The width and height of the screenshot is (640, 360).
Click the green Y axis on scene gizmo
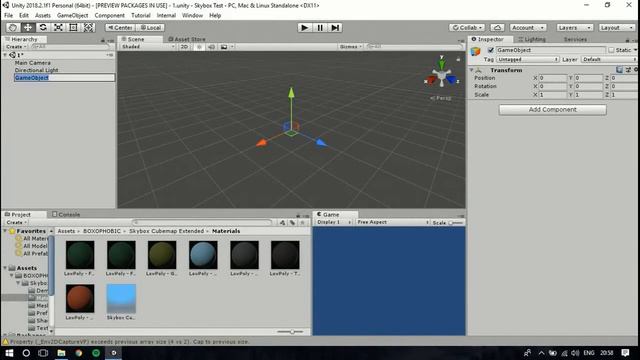pos(441,63)
